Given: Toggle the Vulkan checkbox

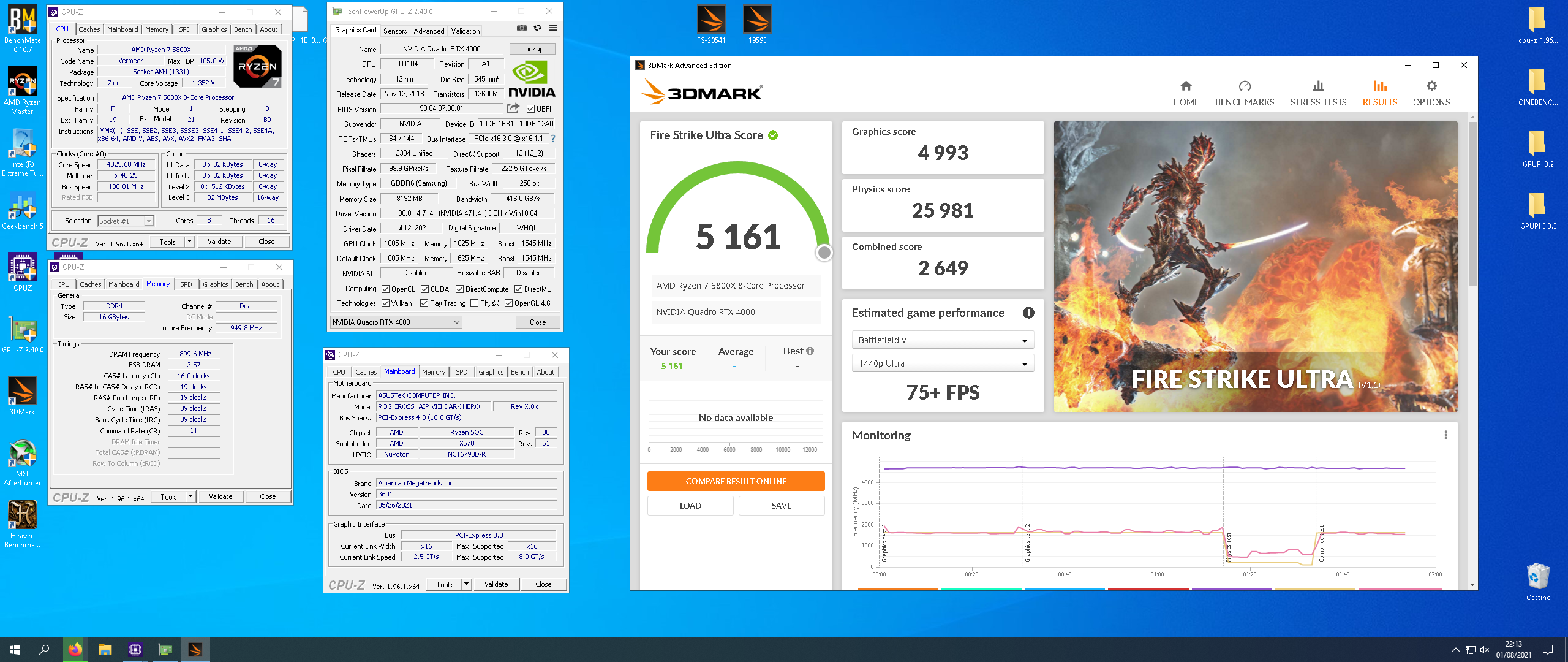Looking at the screenshot, I should click(x=385, y=303).
